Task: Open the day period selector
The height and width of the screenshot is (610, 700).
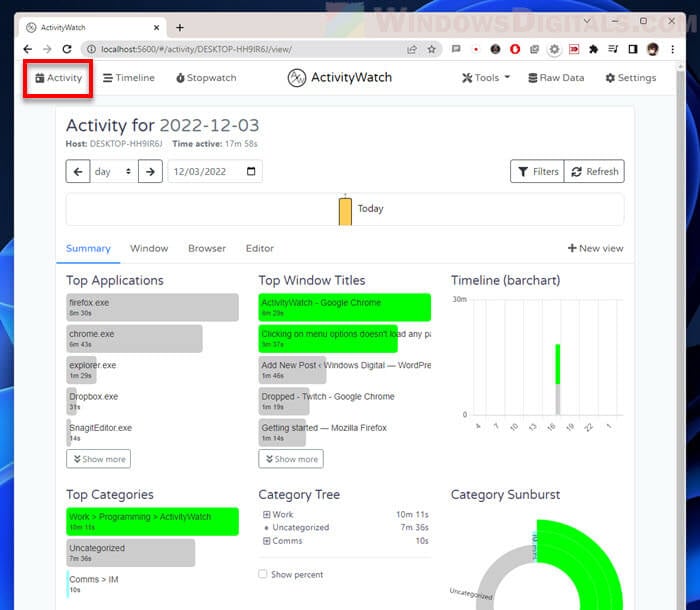Action: click(114, 171)
